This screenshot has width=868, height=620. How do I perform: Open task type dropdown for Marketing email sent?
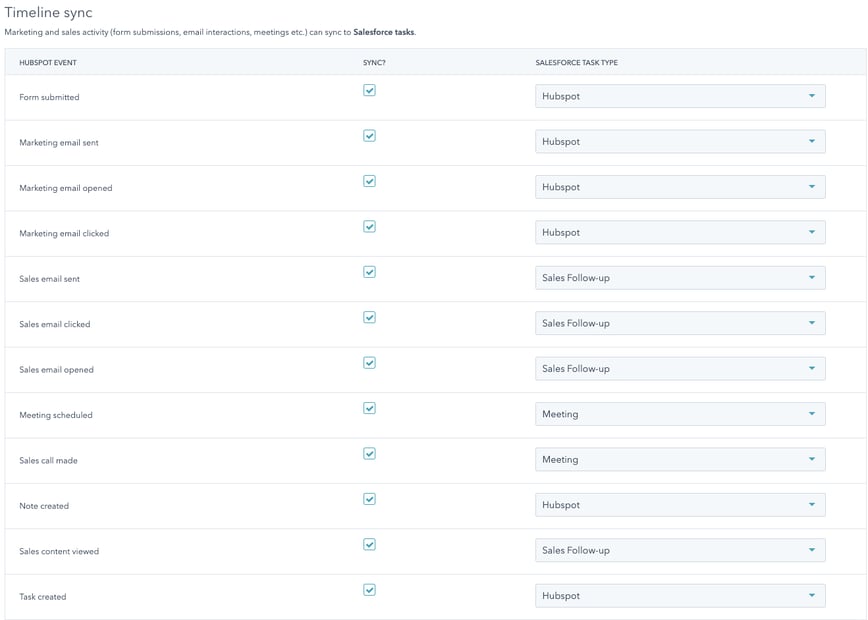(680, 141)
